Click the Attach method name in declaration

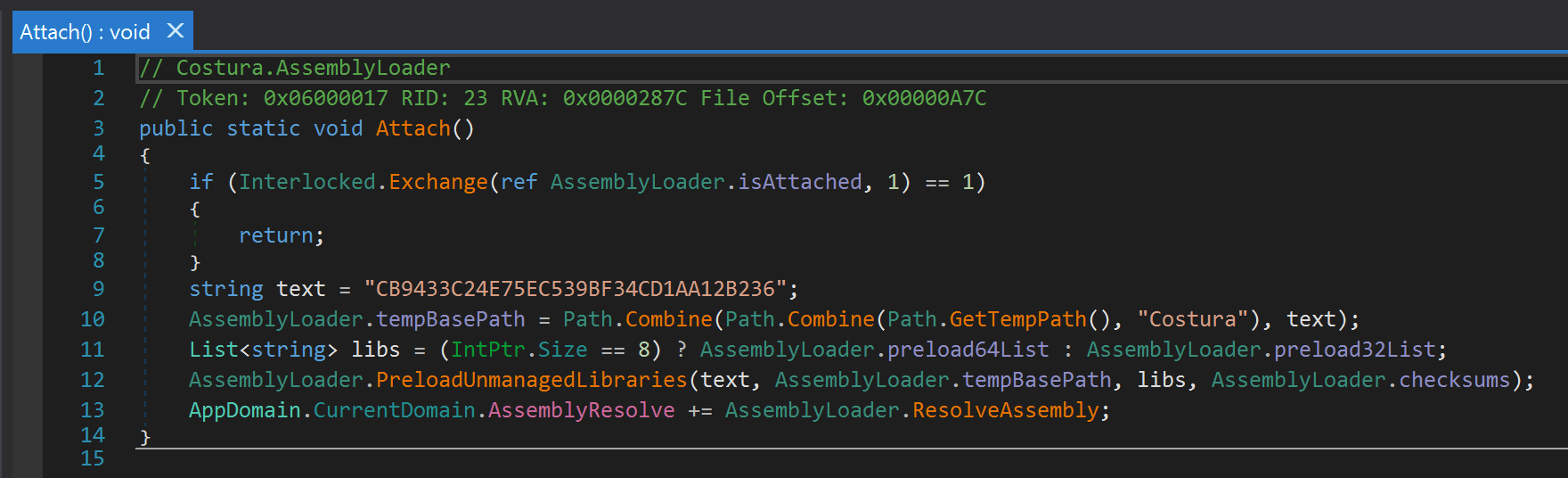[412, 128]
